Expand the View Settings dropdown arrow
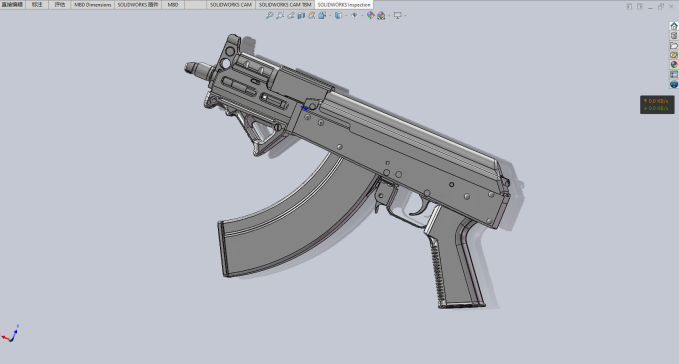 (x=405, y=16)
